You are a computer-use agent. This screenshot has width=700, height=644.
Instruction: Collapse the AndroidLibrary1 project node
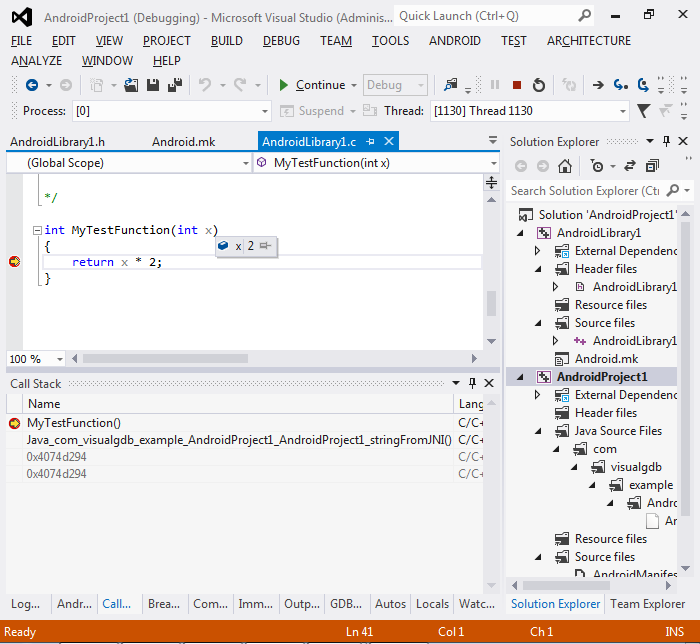[x=520, y=233]
